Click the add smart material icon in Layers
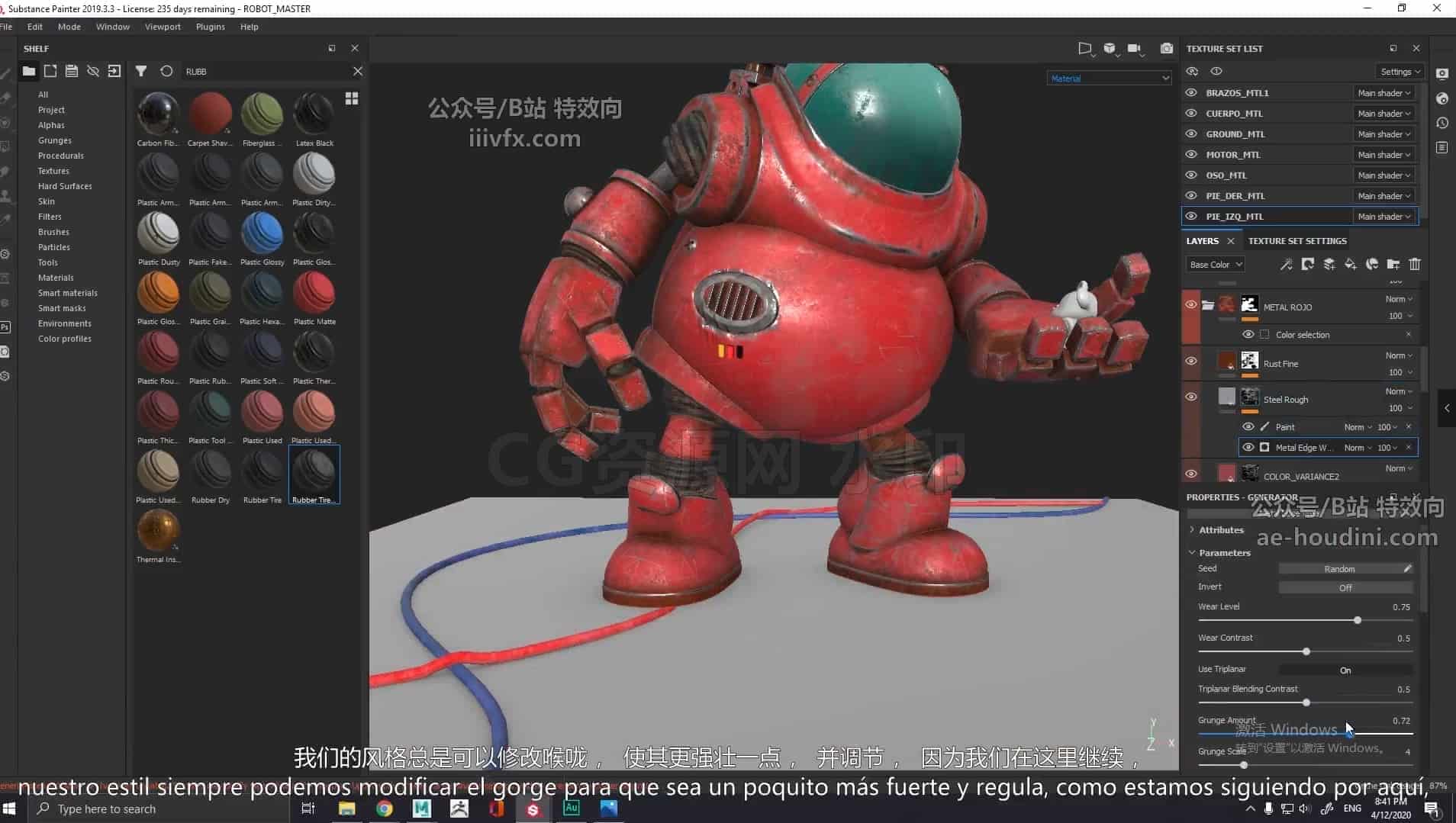Image resolution: width=1456 pixels, height=823 pixels. click(1372, 264)
